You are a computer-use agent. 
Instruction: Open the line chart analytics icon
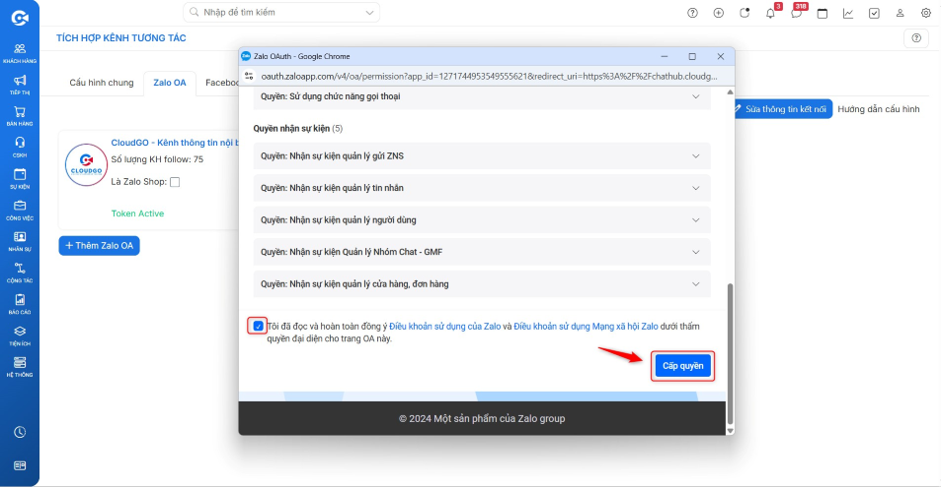(848, 13)
